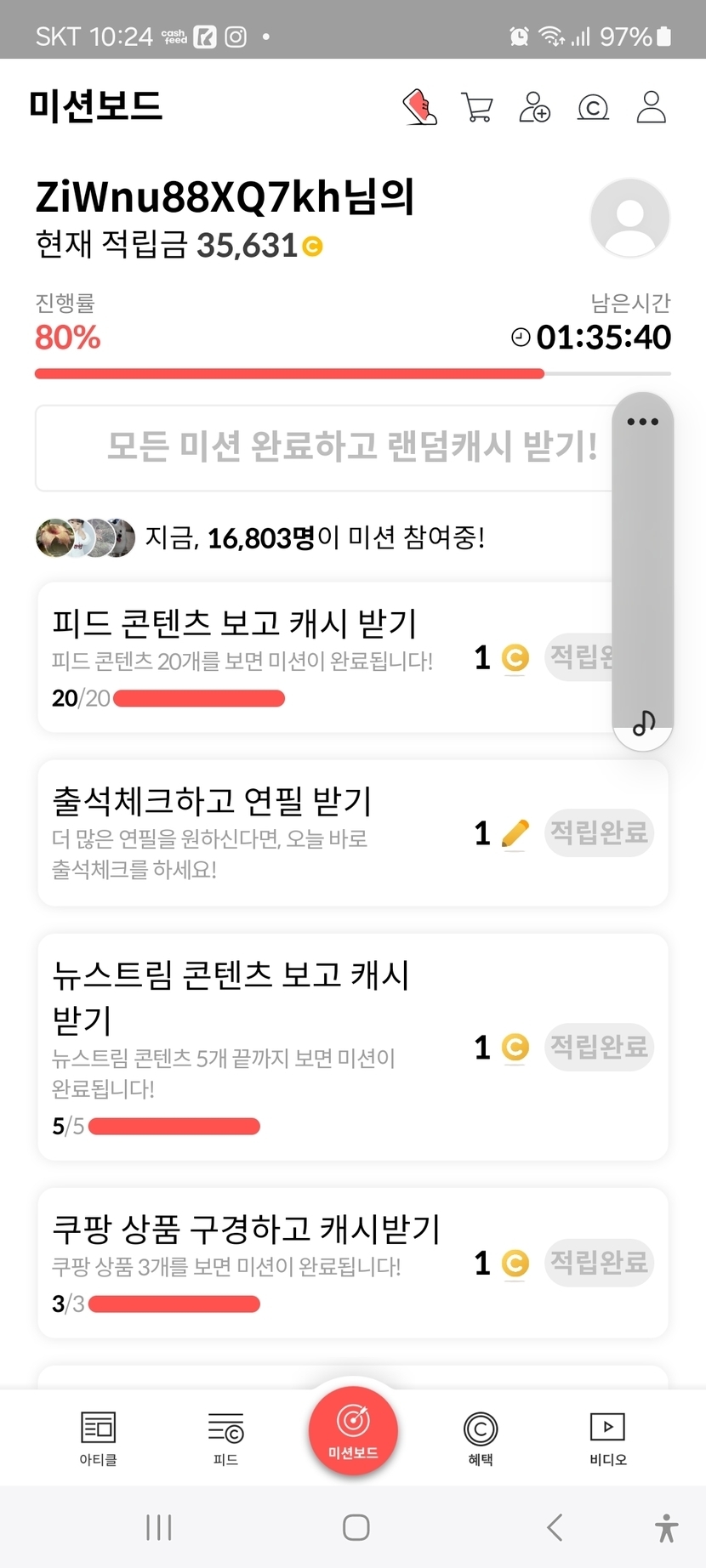The width and height of the screenshot is (706, 1568).
Task: Tap the invite friend icon
Action: point(534,108)
